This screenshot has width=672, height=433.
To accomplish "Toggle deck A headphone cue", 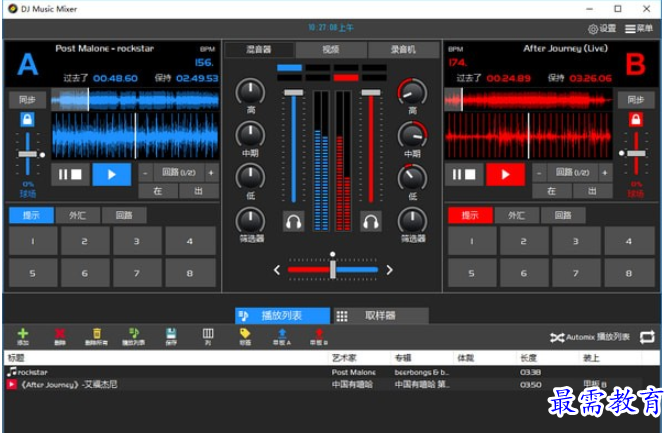I will 294,222.
